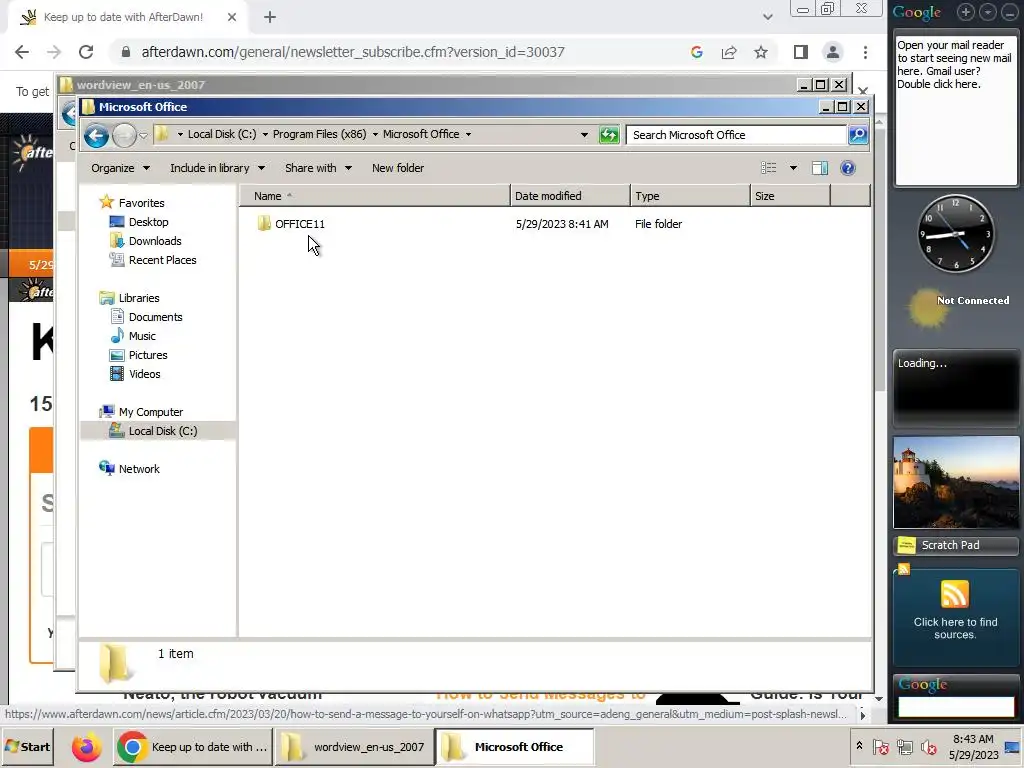1024x768 pixels.
Task: Open Downloads in Favorites
Action: 155,241
